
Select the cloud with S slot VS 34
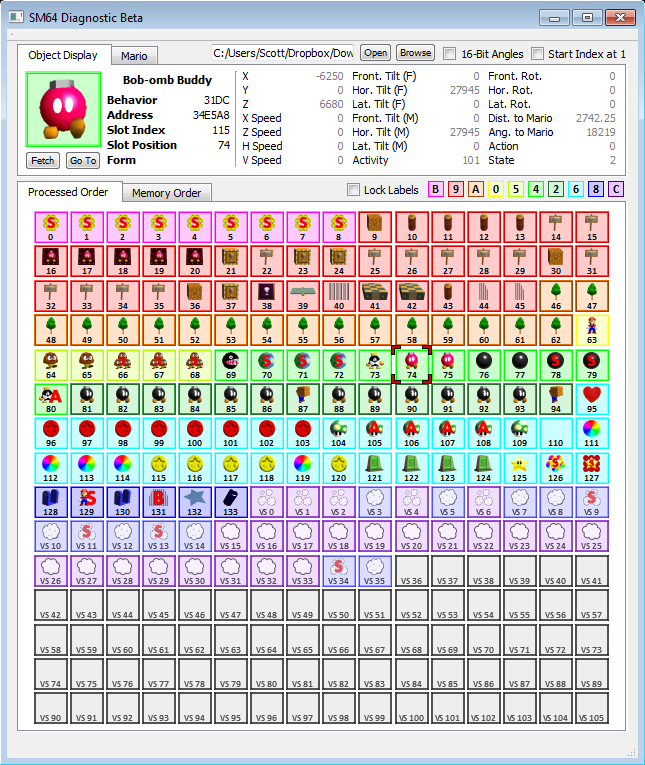tap(339, 571)
